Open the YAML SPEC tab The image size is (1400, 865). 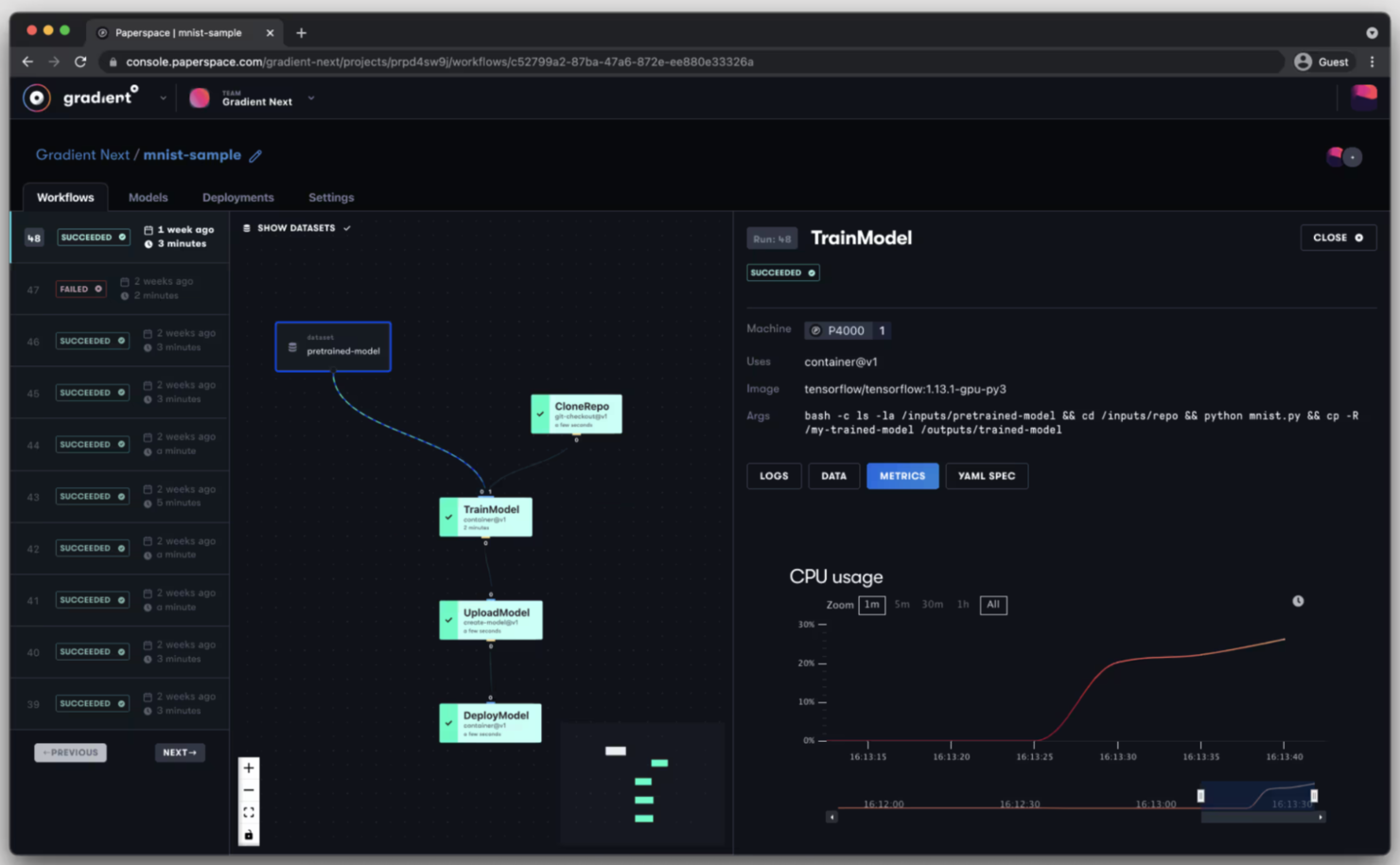coord(987,475)
